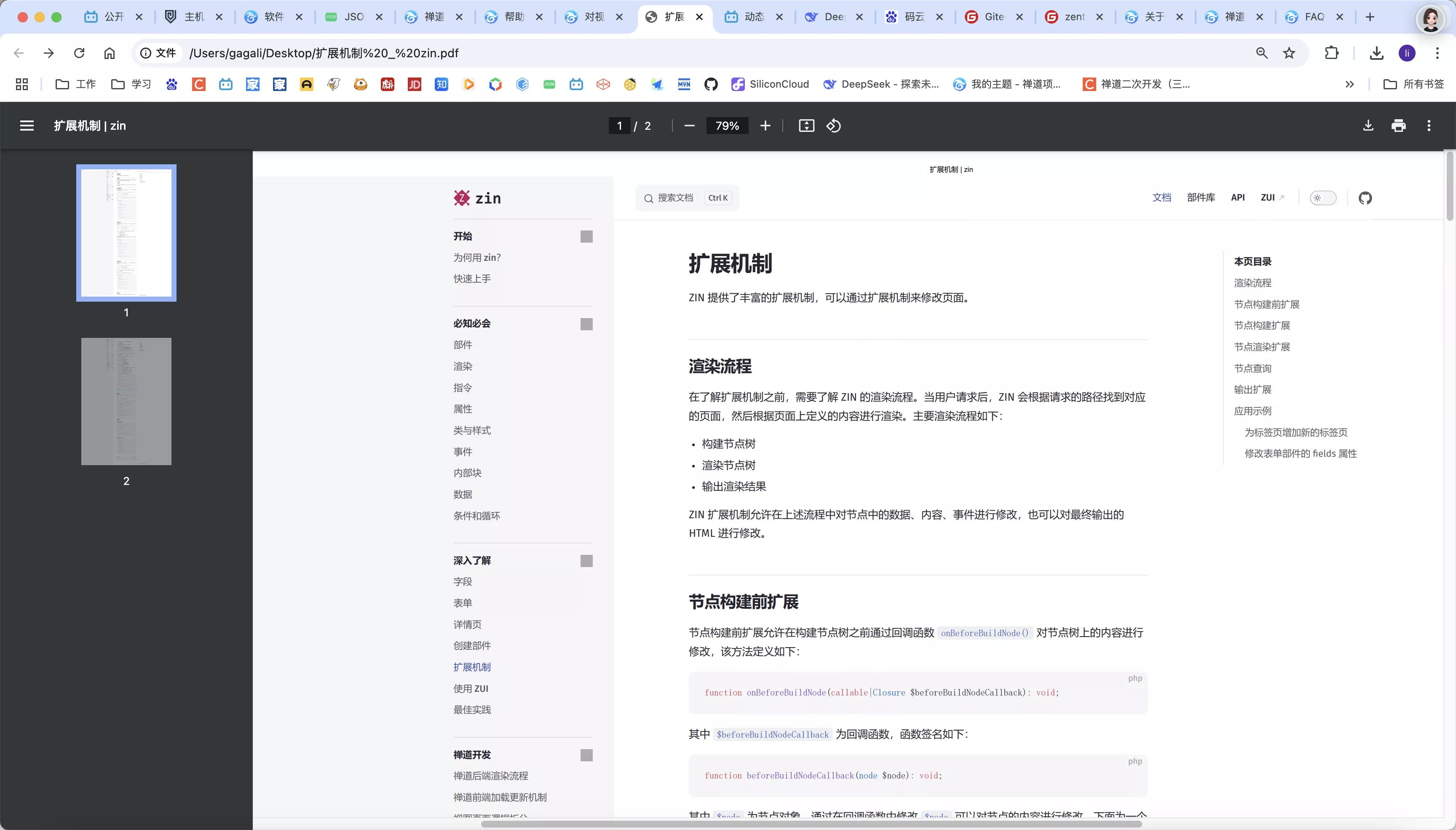The image size is (1456, 830).
Task: Click the zoom percentage field 79%
Action: click(727, 126)
